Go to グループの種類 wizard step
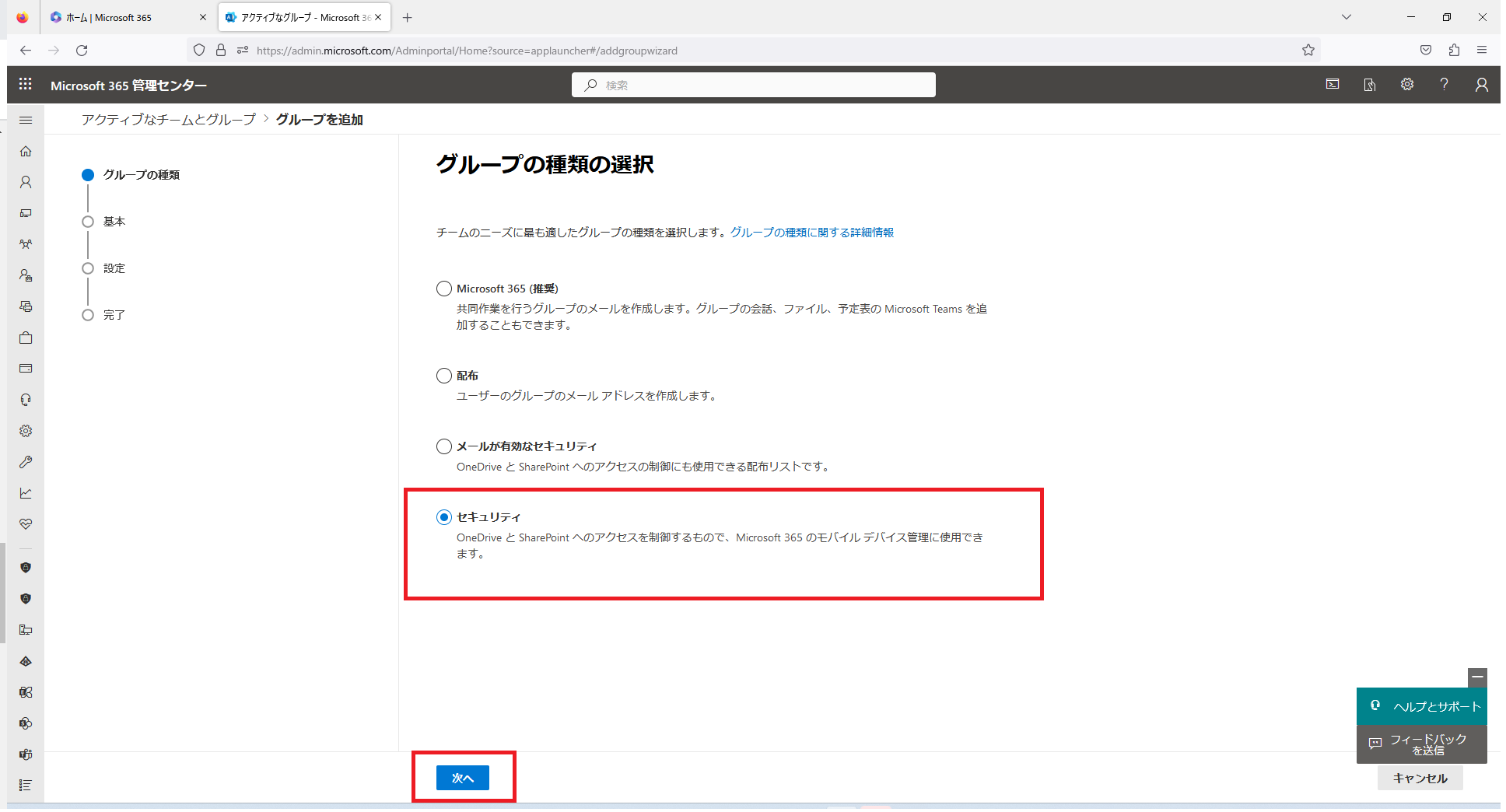Screen dimensions: 1506x812 131,175
